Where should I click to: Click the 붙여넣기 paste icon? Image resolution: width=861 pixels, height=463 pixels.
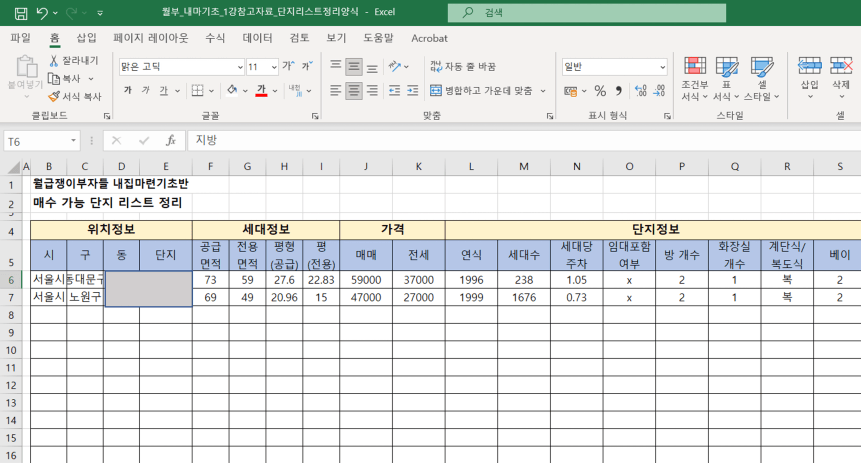(26, 66)
